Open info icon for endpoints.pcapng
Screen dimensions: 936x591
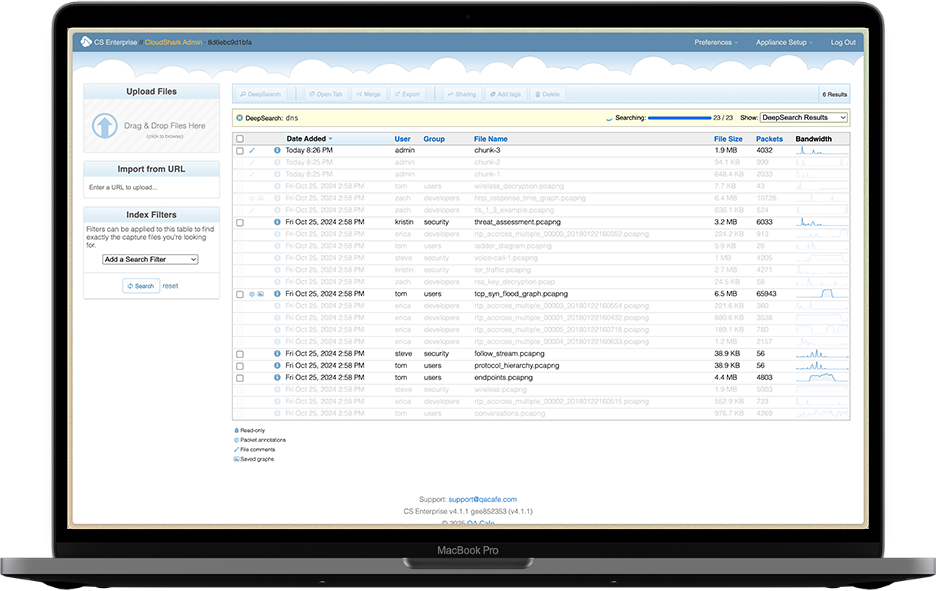pos(277,377)
